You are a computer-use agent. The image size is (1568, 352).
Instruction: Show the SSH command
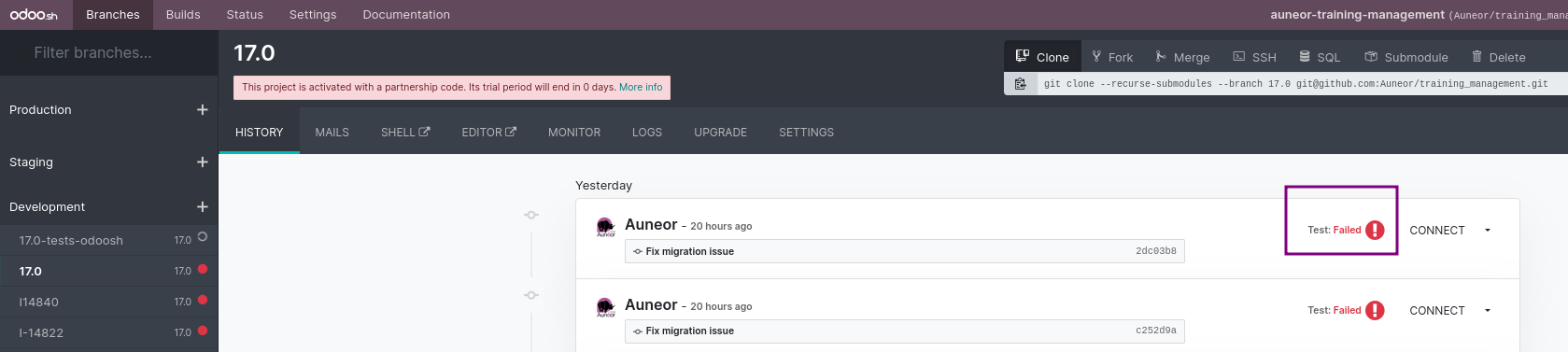coord(1254,57)
